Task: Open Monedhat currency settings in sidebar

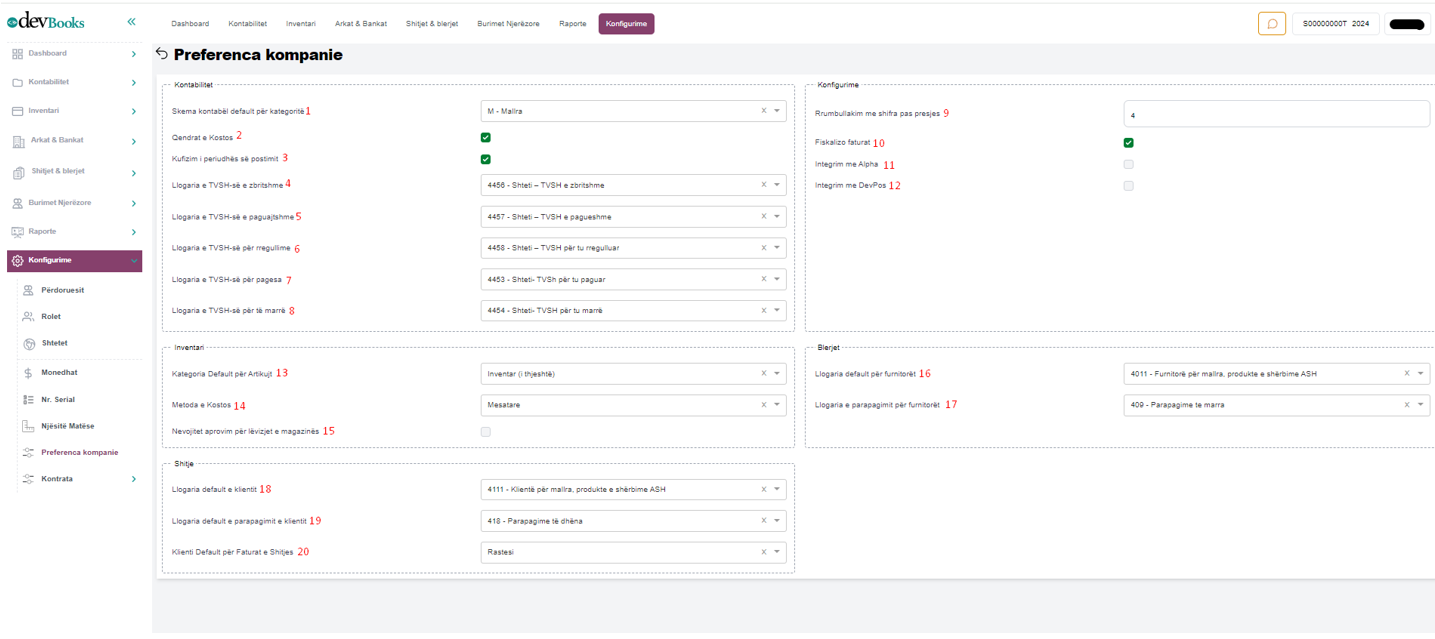Action: tap(59, 373)
